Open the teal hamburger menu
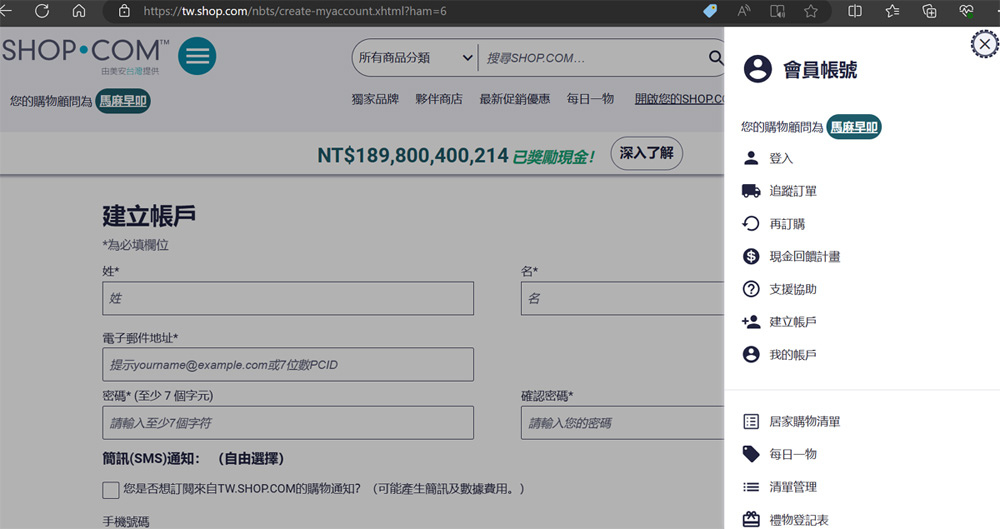 tap(197, 56)
